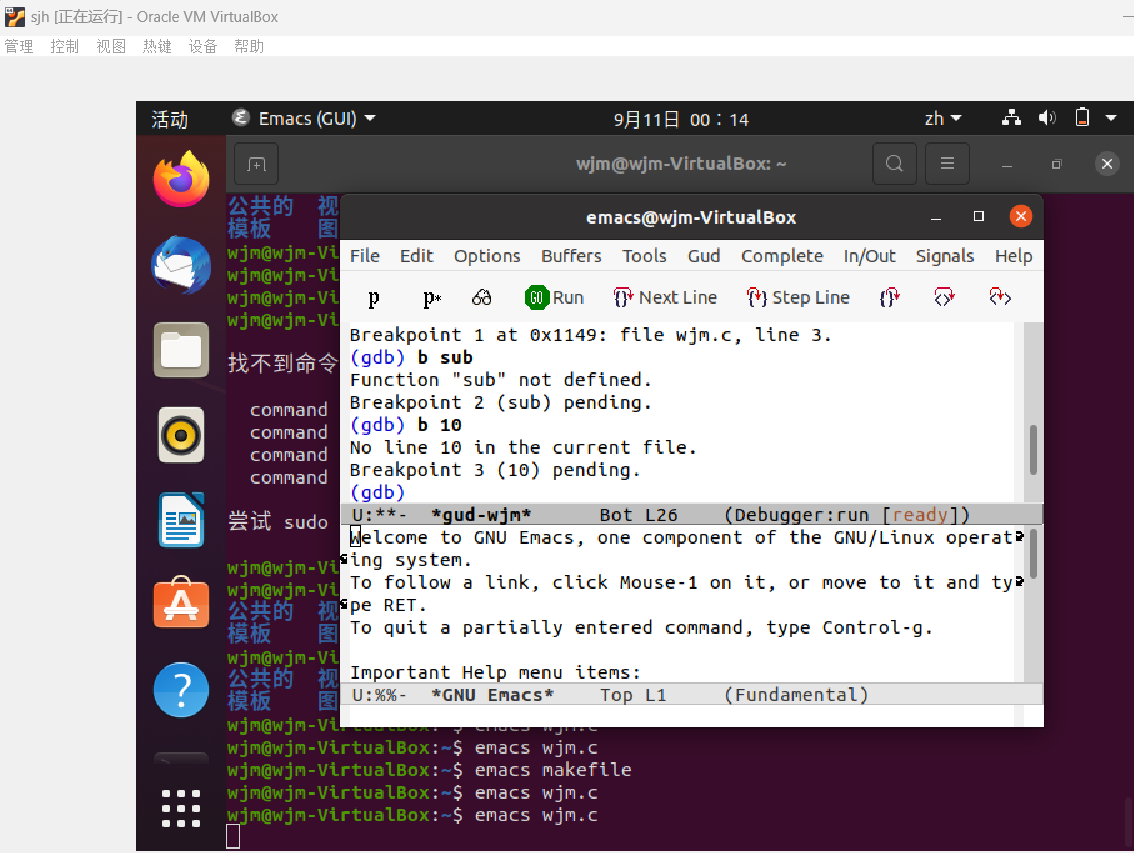Click 'Important Help menu items:' text
This screenshot has width=1134, height=853.
pos(495,673)
